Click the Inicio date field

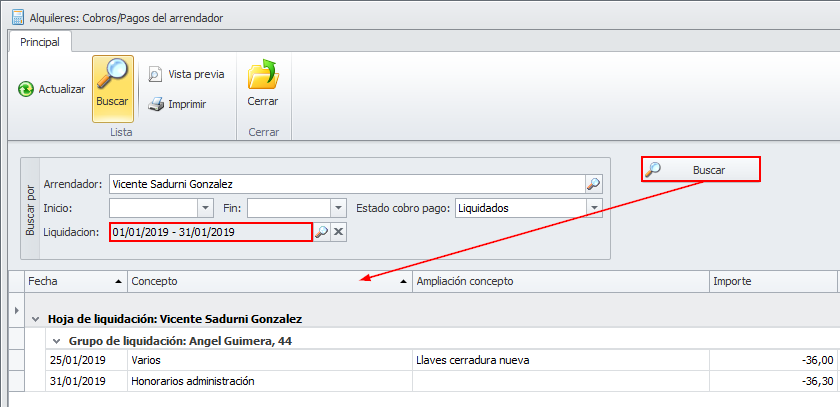pyautogui.click(x=153, y=208)
